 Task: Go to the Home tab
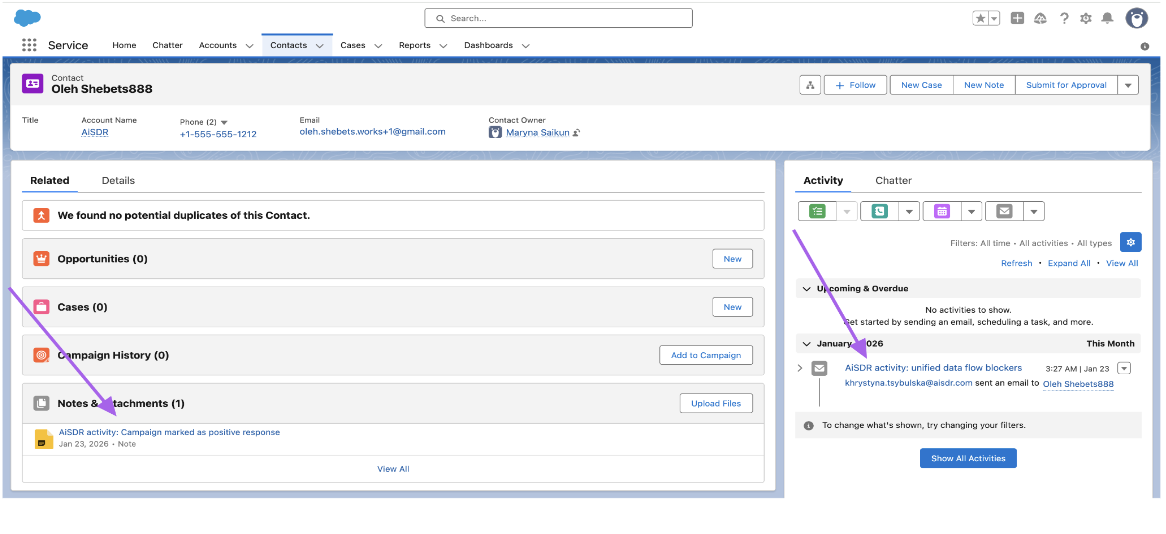click(124, 45)
